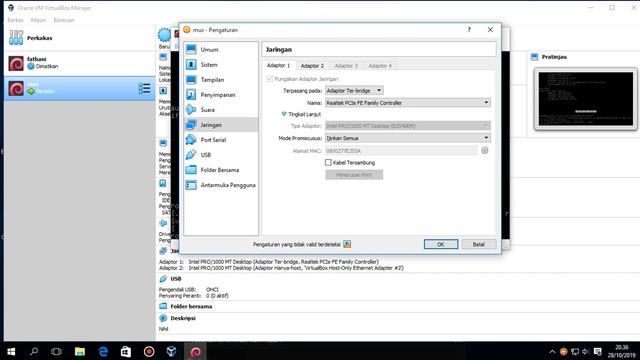Open the Mode Promiscuous dropdown

(x=408, y=138)
